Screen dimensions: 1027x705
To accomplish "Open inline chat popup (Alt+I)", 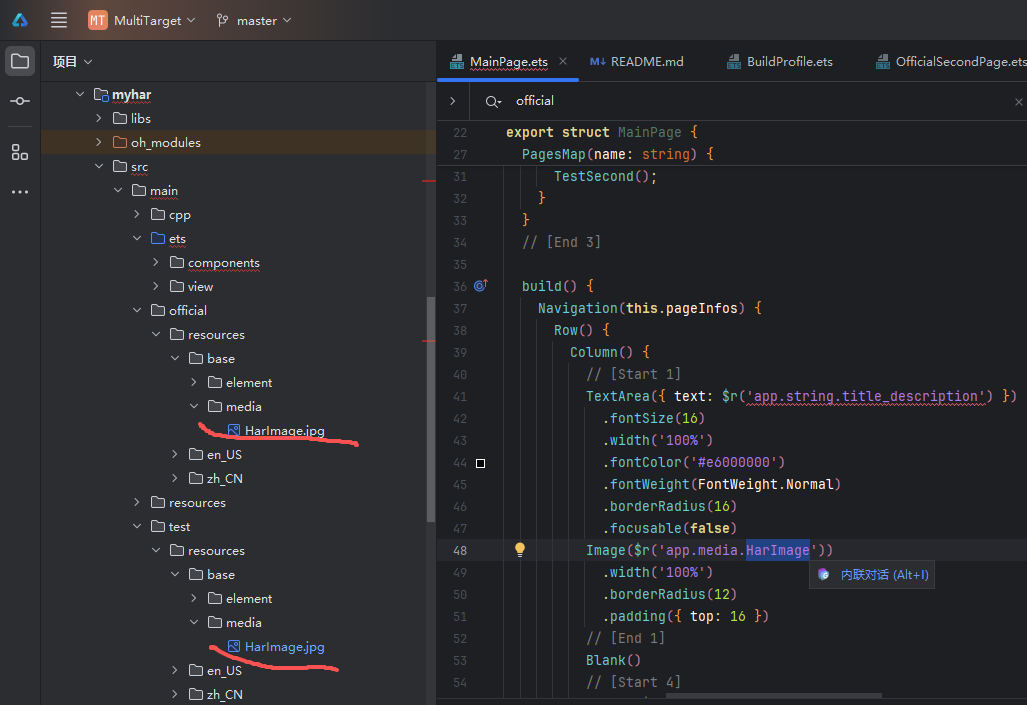I will 872,575.
